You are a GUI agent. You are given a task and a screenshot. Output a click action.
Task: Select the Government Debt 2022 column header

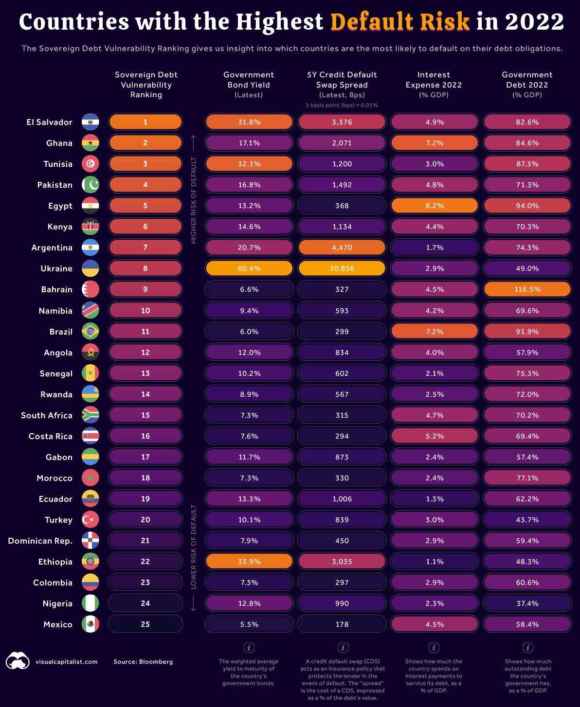point(527,85)
